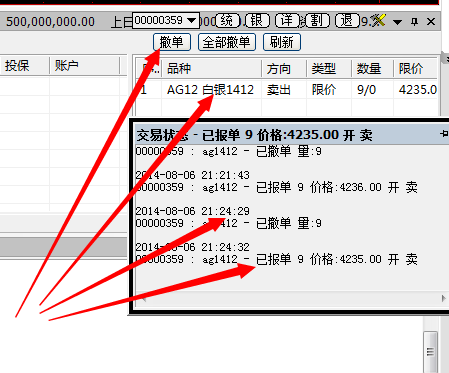Click the 2014-08-06 21:24:29 log timestamp
Image resolution: width=449 pixels, height=373 pixels.
192,211
